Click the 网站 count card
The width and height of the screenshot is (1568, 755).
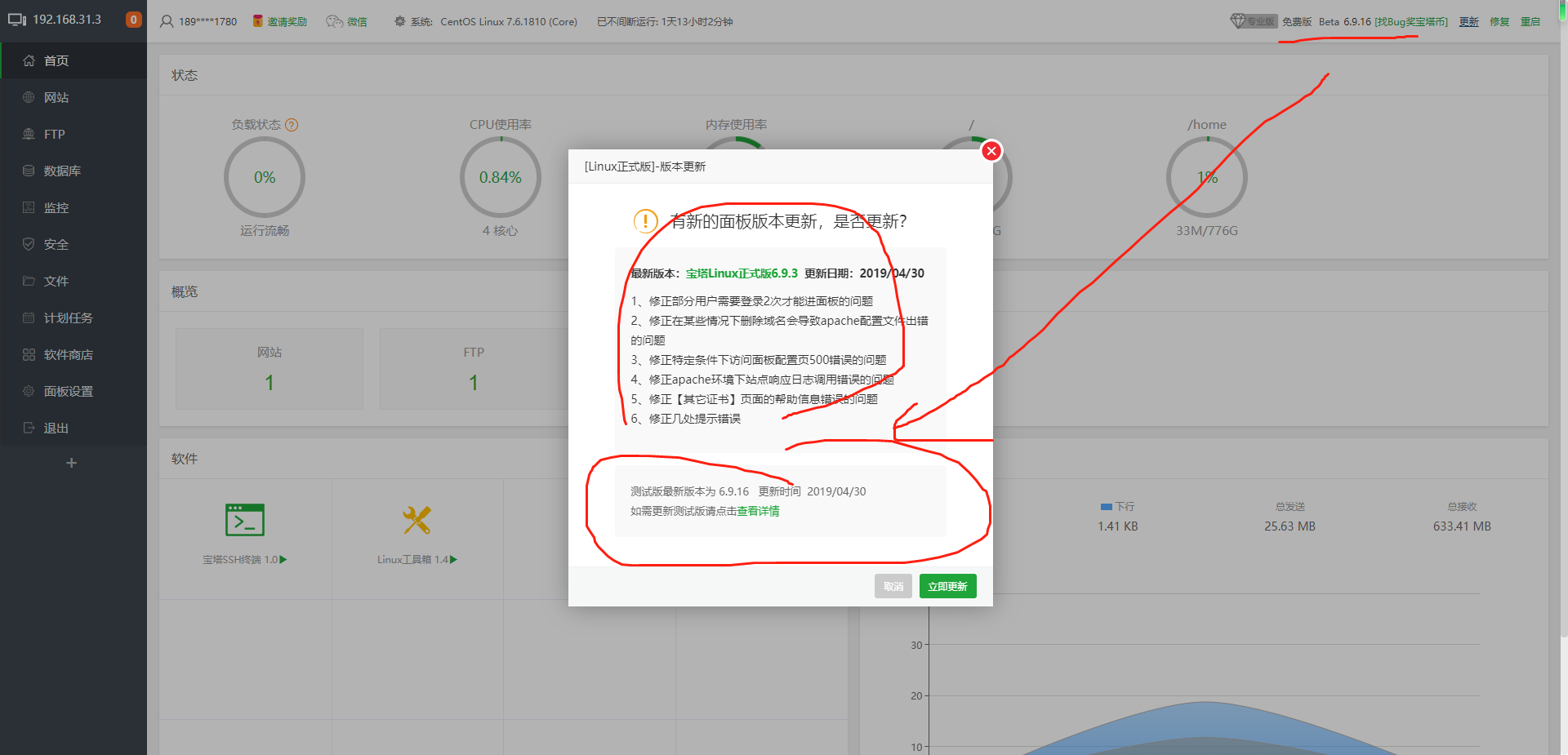coord(269,369)
